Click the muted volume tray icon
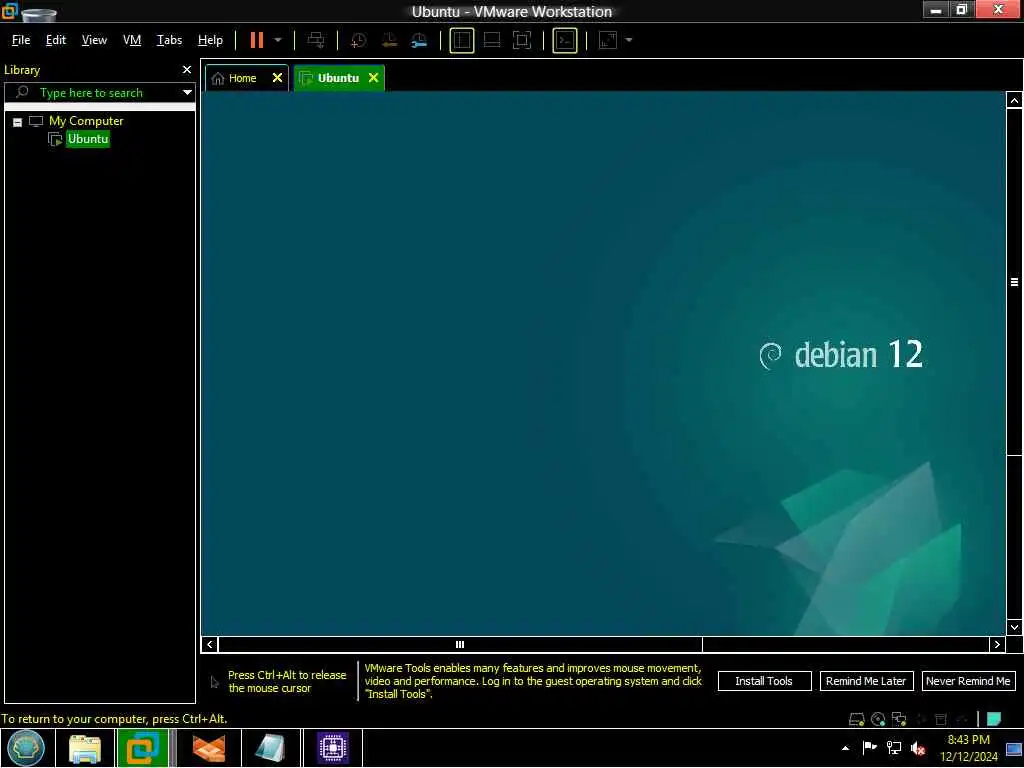This screenshot has height=768, width=1024. [x=918, y=748]
